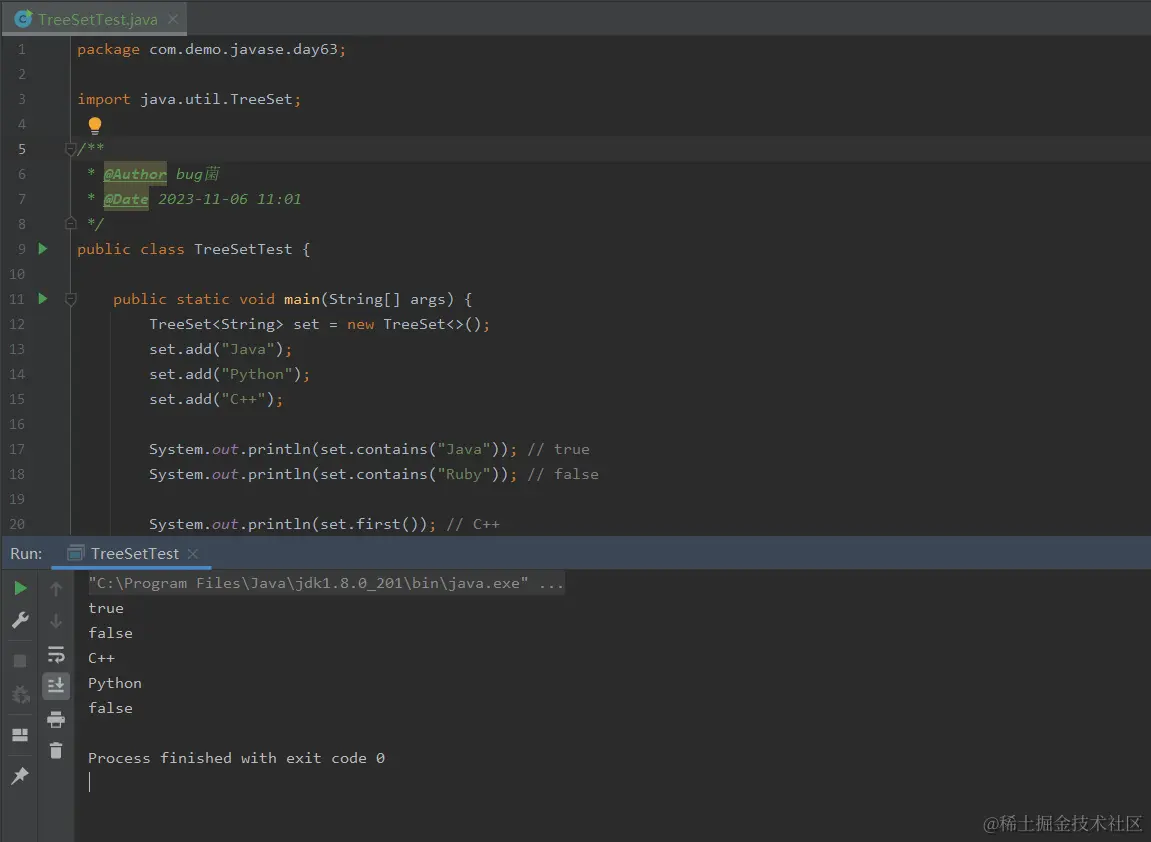
Task: Close the TreeSetTest.java editor tab
Action: click(x=173, y=19)
